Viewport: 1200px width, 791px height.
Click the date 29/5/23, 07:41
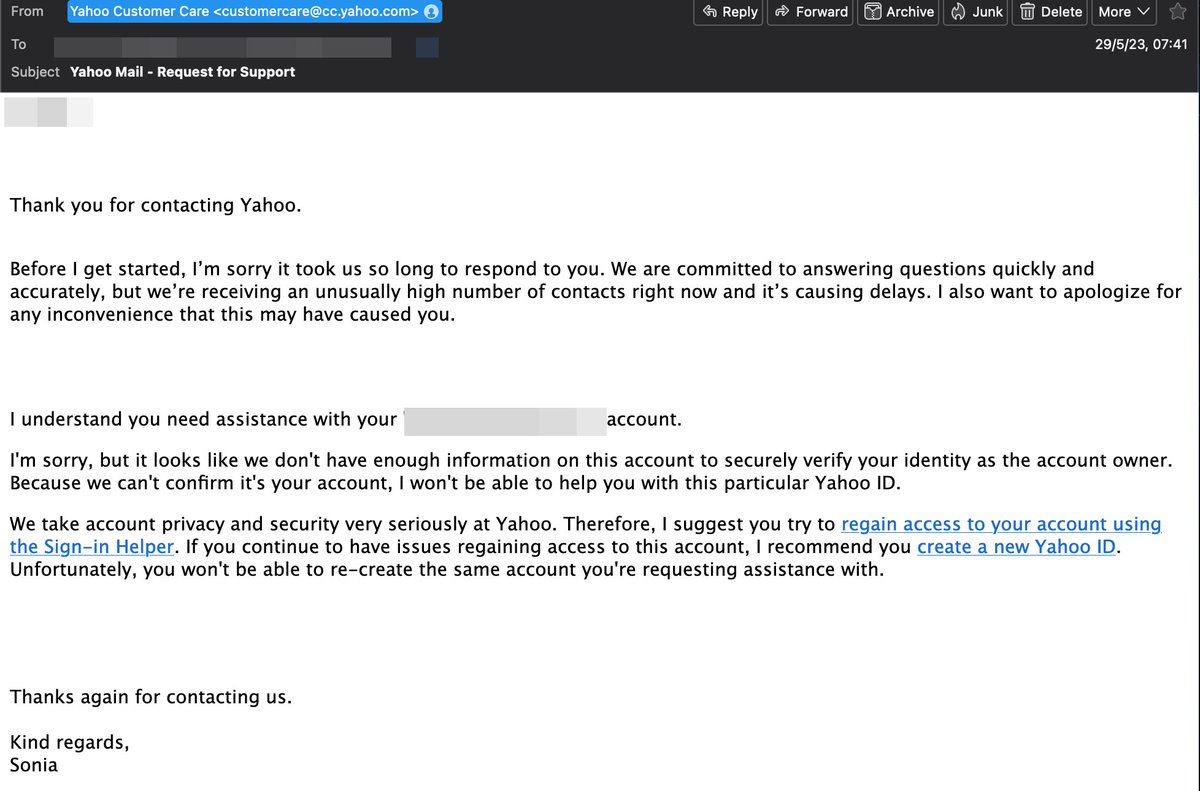tap(1141, 44)
